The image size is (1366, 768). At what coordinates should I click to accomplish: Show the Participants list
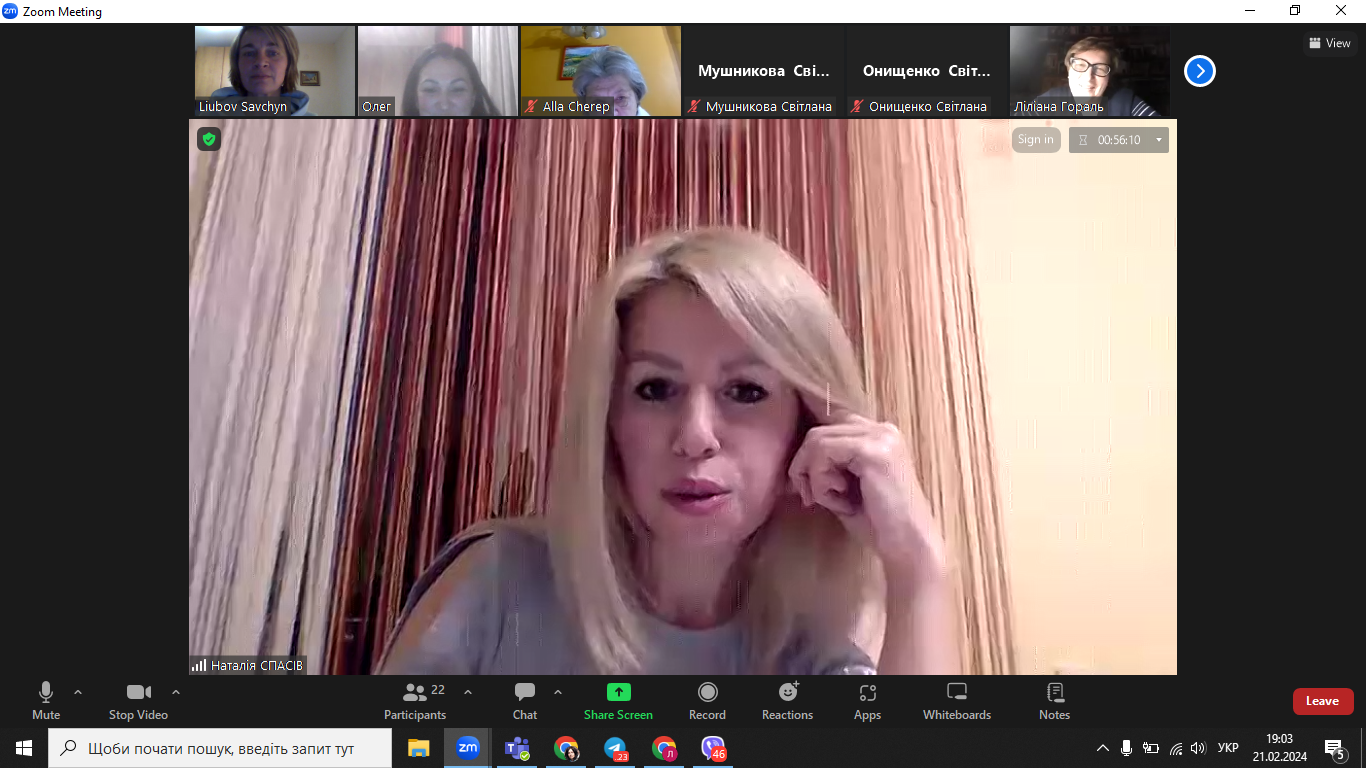[415, 700]
